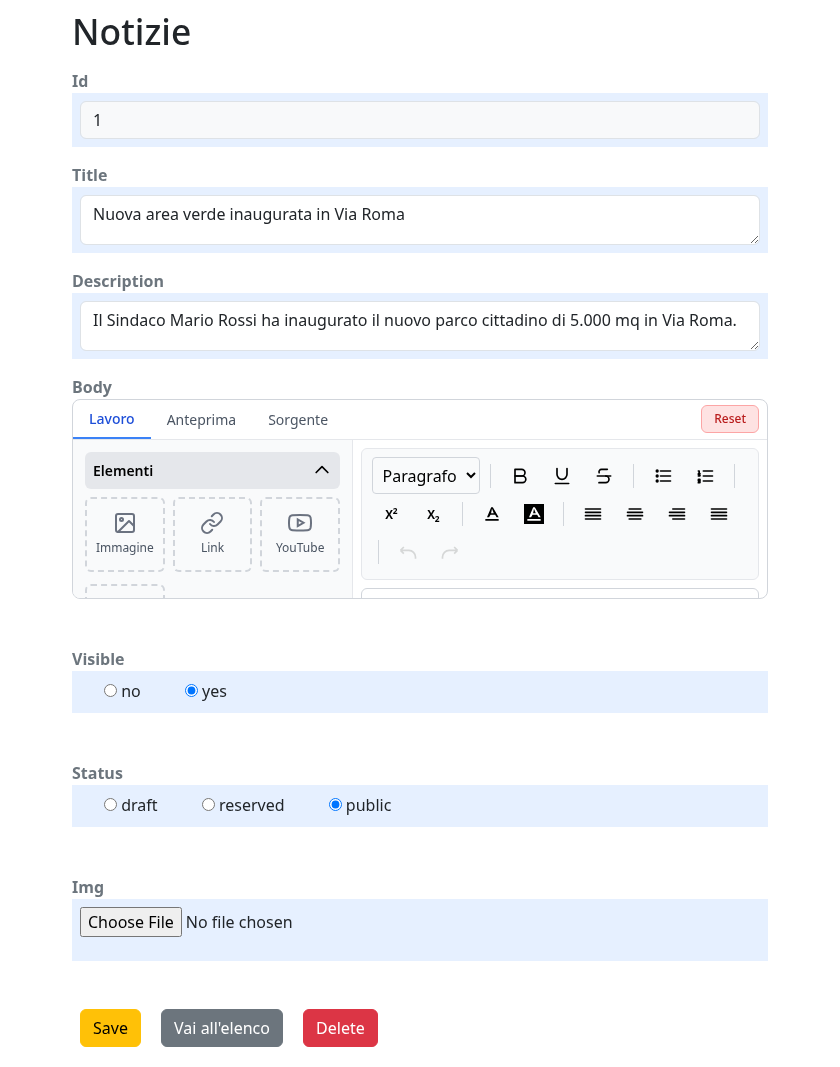Justify the text
The width and height of the screenshot is (840, 1067).
[x=720, y=514]
